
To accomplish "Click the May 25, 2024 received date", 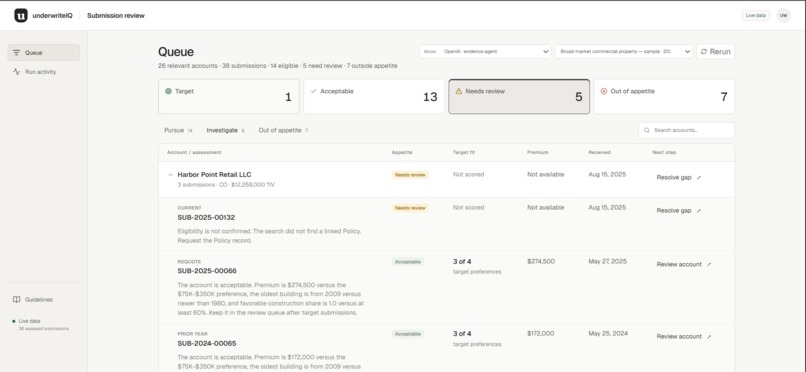I will tap(608, 333).
